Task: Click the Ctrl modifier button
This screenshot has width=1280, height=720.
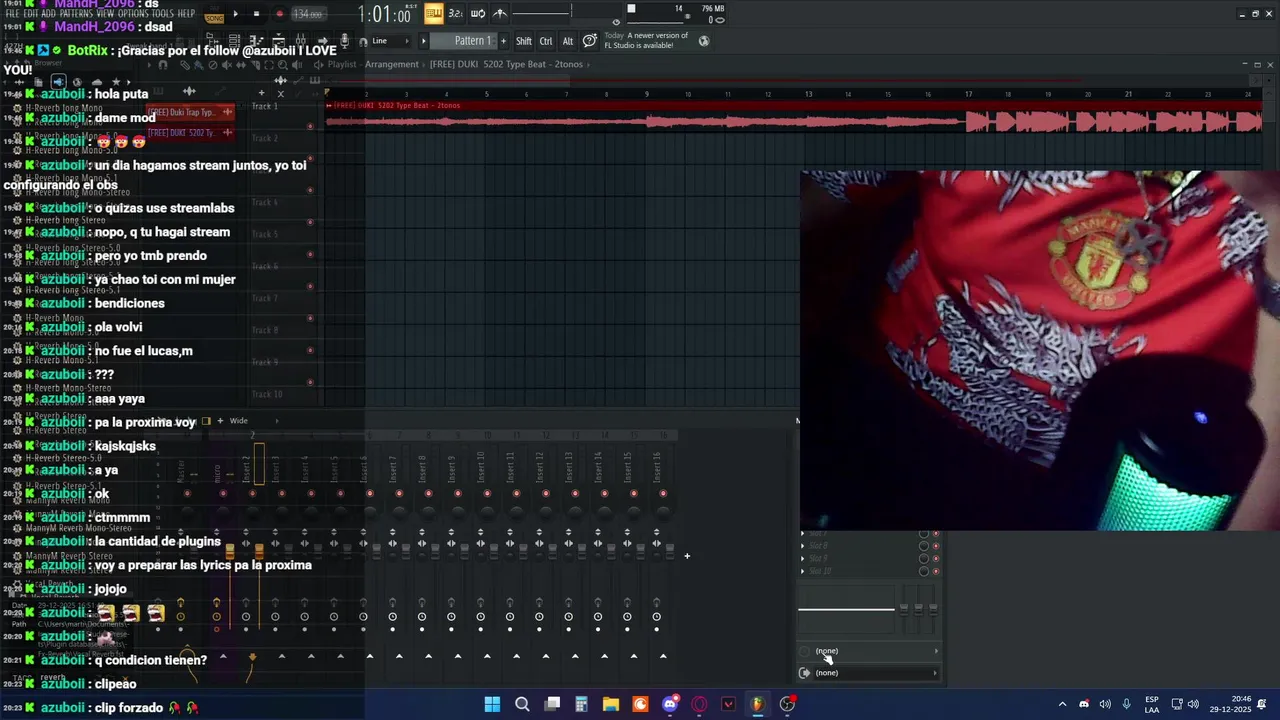Action: (546, 41)
